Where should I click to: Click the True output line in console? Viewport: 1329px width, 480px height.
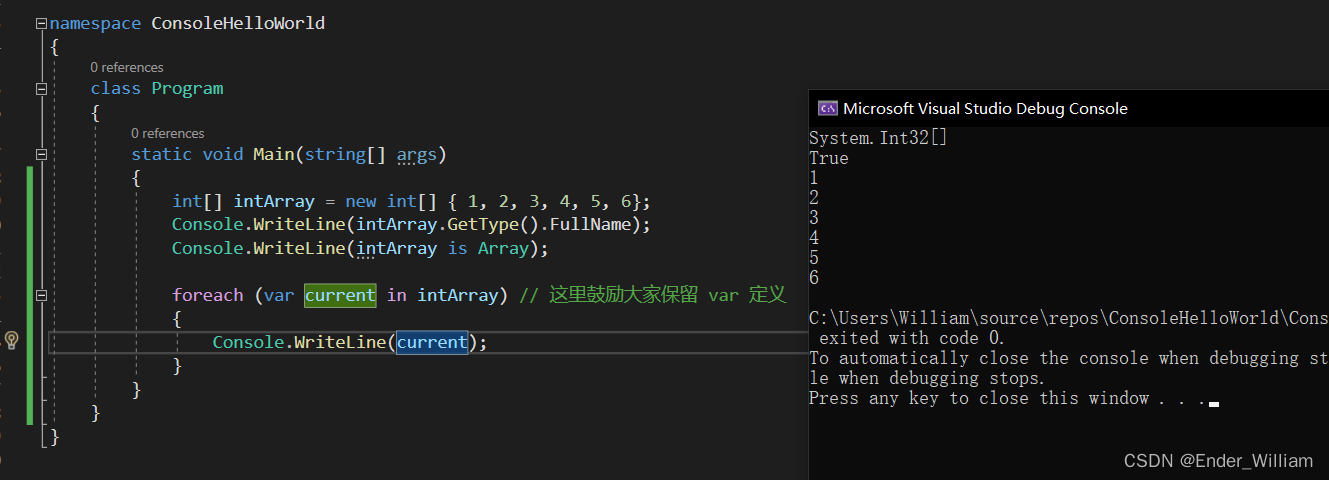[828, 158]
